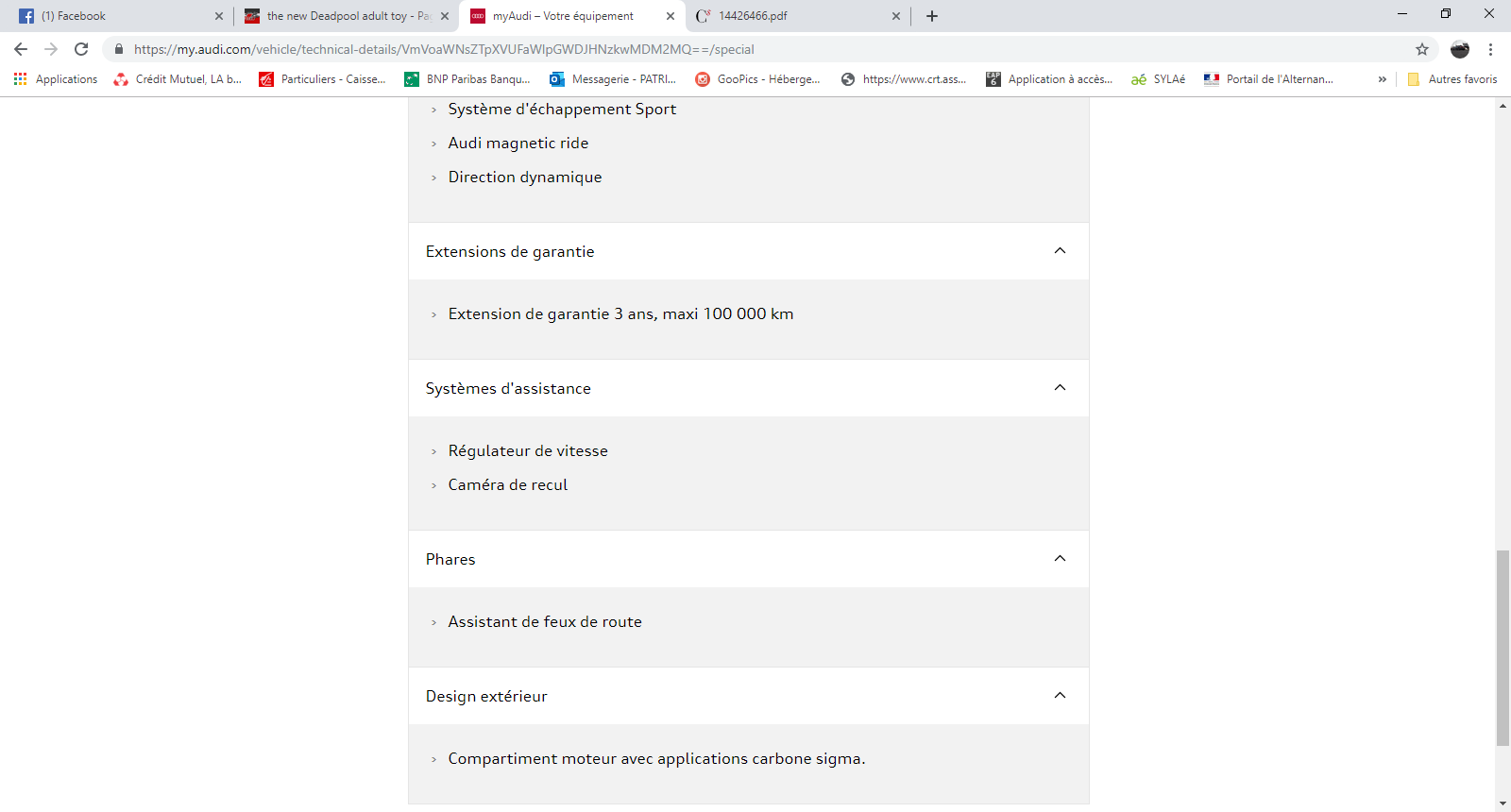Click the vertical page scrollbar thumb
This screenshot has width=1511, height=812.
click(1503, 648)
